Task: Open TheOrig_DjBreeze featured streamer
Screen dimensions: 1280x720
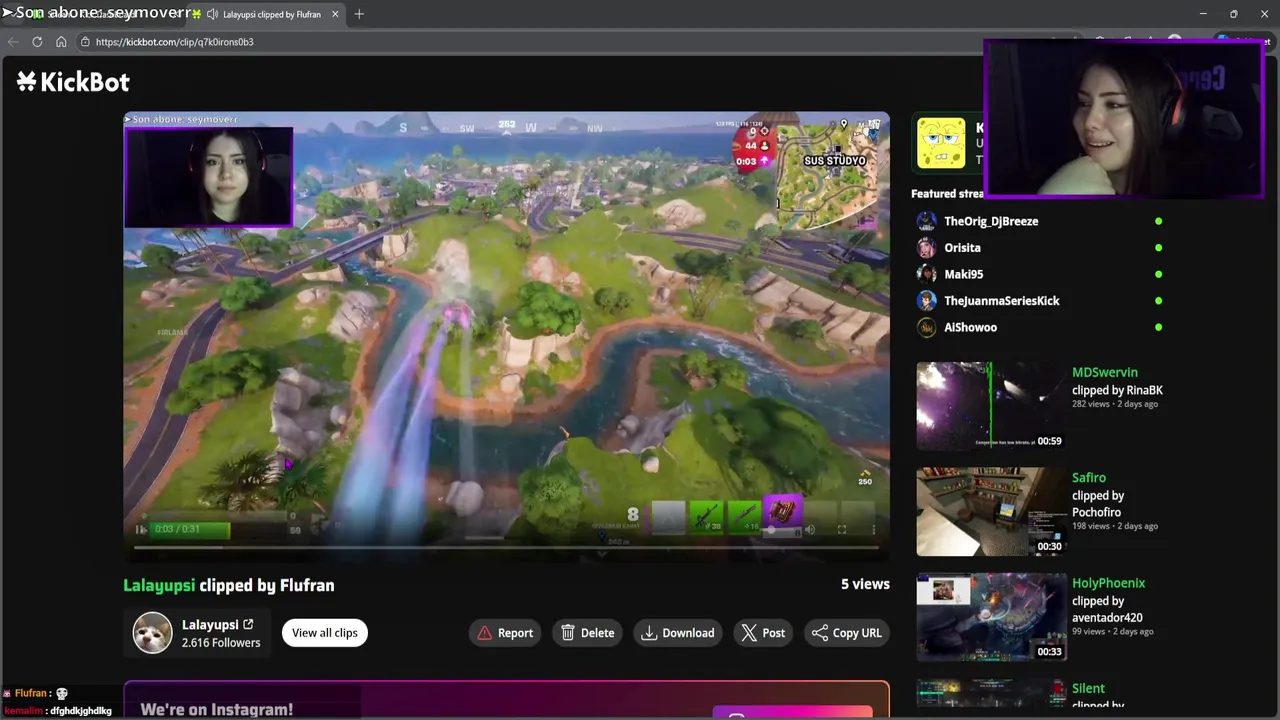Action: [x=991, y=221]
